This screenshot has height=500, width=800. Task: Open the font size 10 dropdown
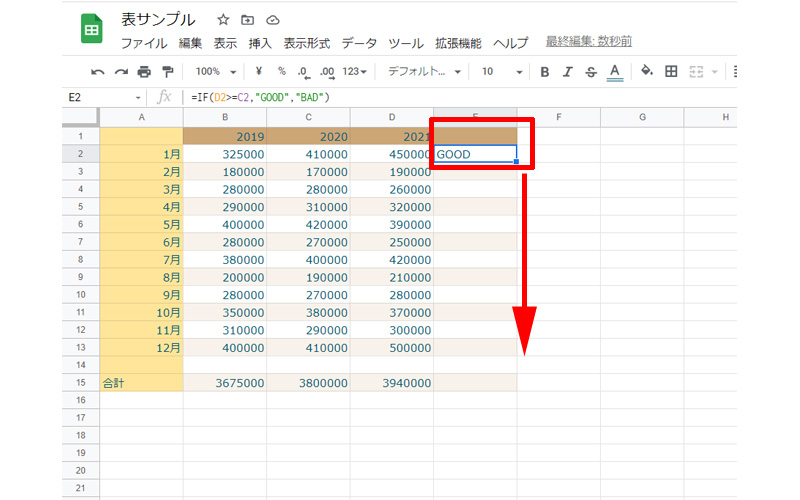click(x=502, y=71)
